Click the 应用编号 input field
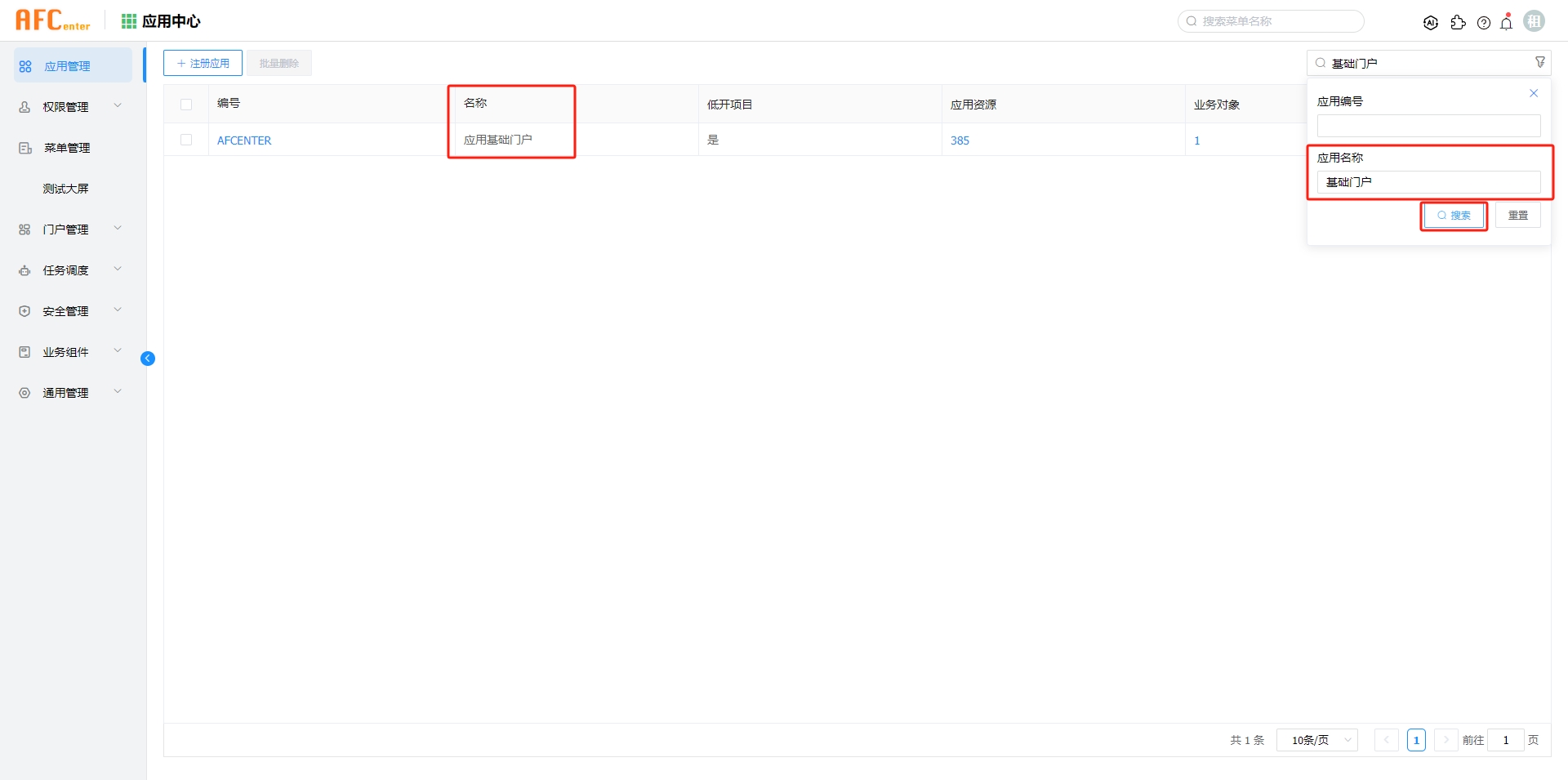Viewport: 1568px width, 780px height. pyautogui.click(x=1428, y=126)
